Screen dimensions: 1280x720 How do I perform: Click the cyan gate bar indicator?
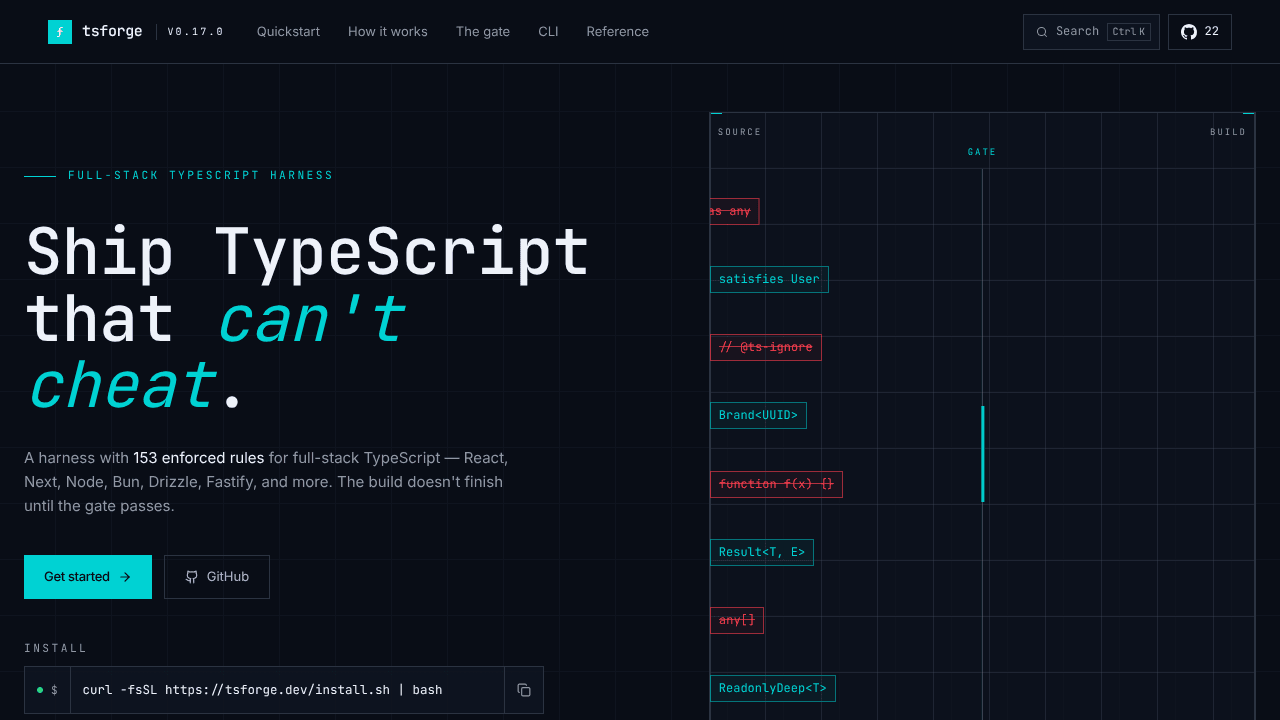click(983, 453)
